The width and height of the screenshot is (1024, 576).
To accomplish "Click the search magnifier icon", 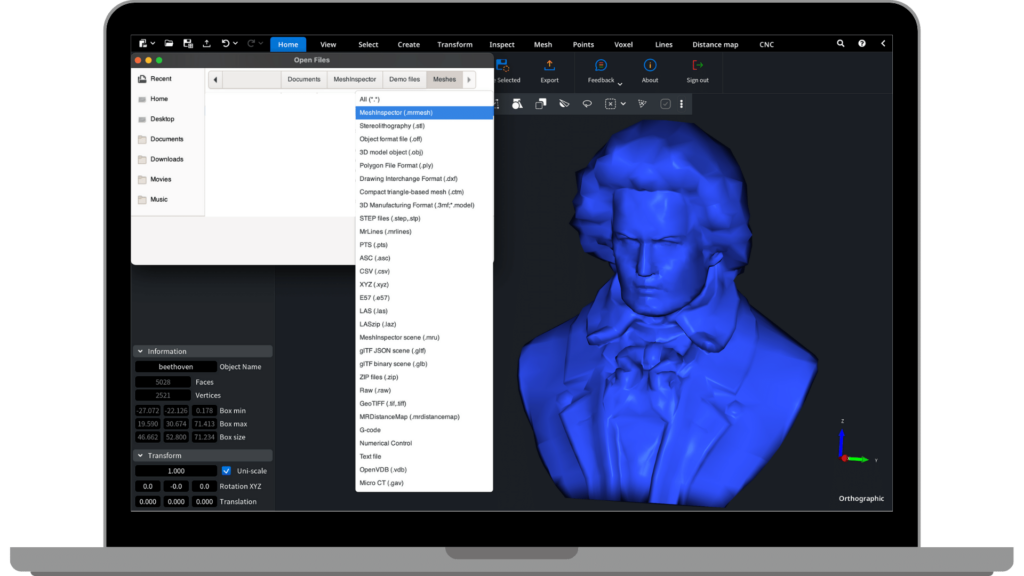I will point(840,44).
